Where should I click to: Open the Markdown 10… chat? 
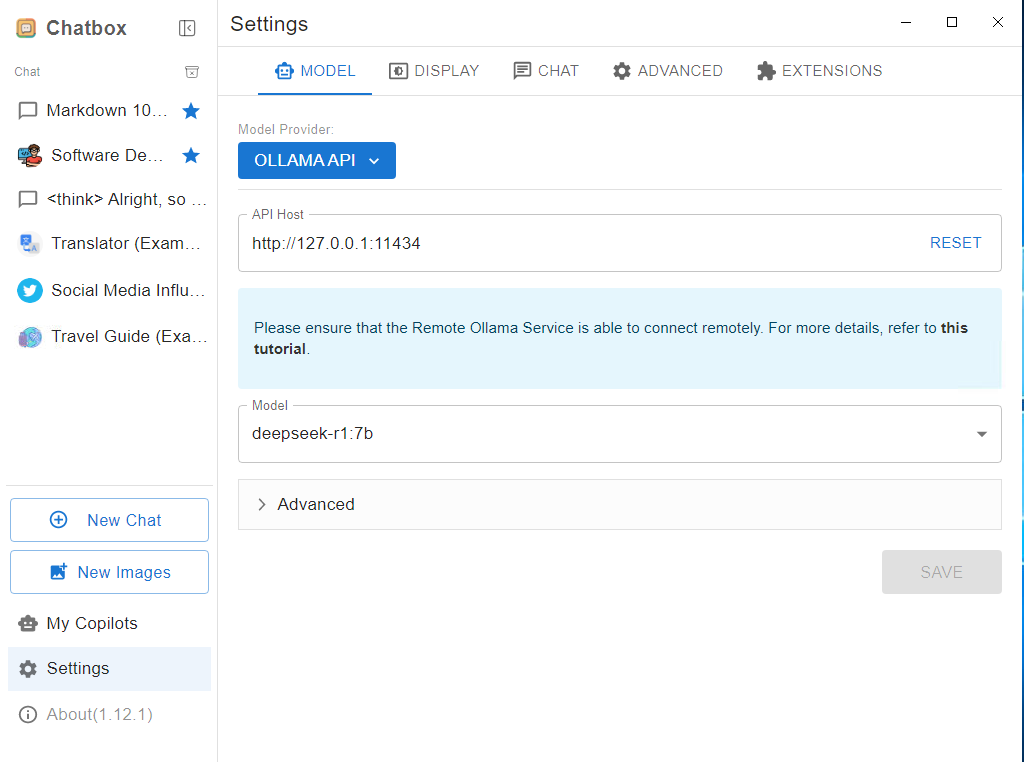[110, 111]
